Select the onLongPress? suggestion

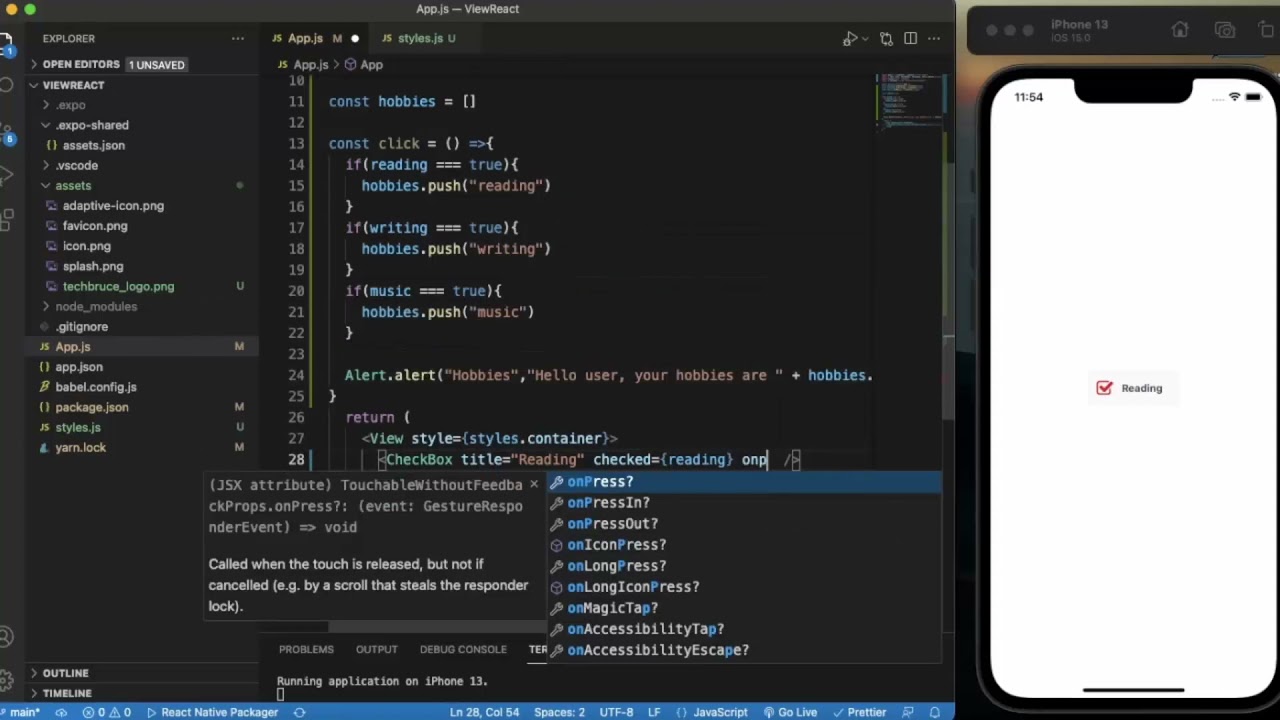click(744, 566)
